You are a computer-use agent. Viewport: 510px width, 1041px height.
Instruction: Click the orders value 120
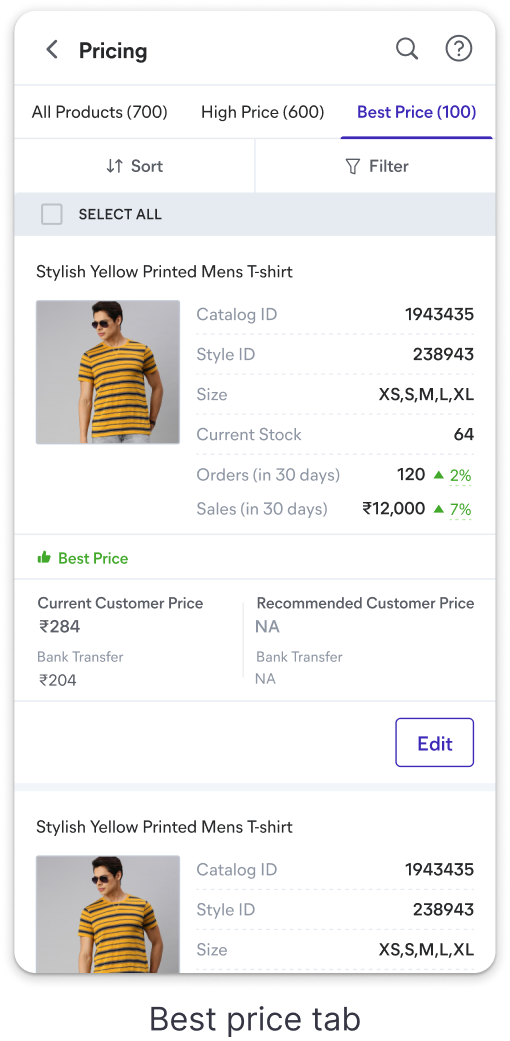(411, 475)
